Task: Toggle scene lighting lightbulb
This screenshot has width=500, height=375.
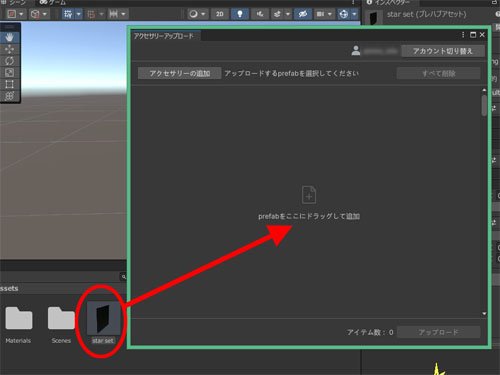Action: pos(240,14)
